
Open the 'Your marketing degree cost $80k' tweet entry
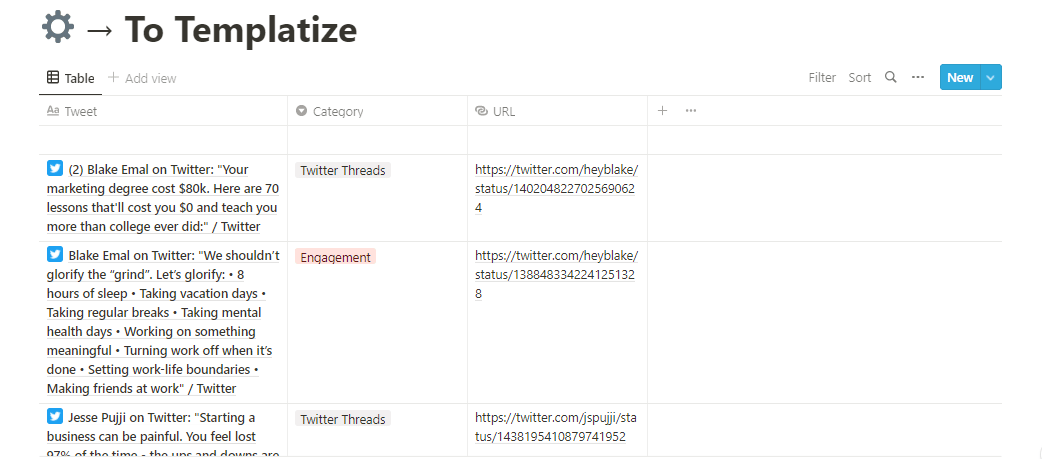click(x=163, y=198)
